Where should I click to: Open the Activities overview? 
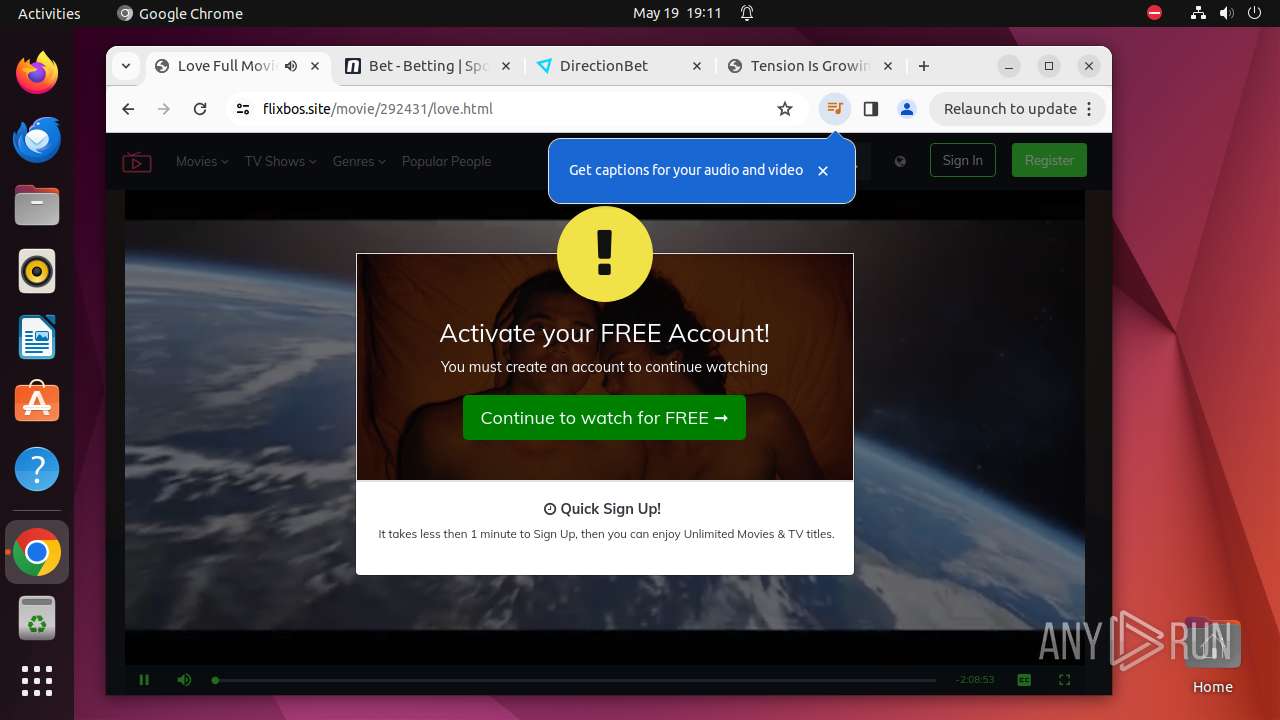tap(49, 13)
